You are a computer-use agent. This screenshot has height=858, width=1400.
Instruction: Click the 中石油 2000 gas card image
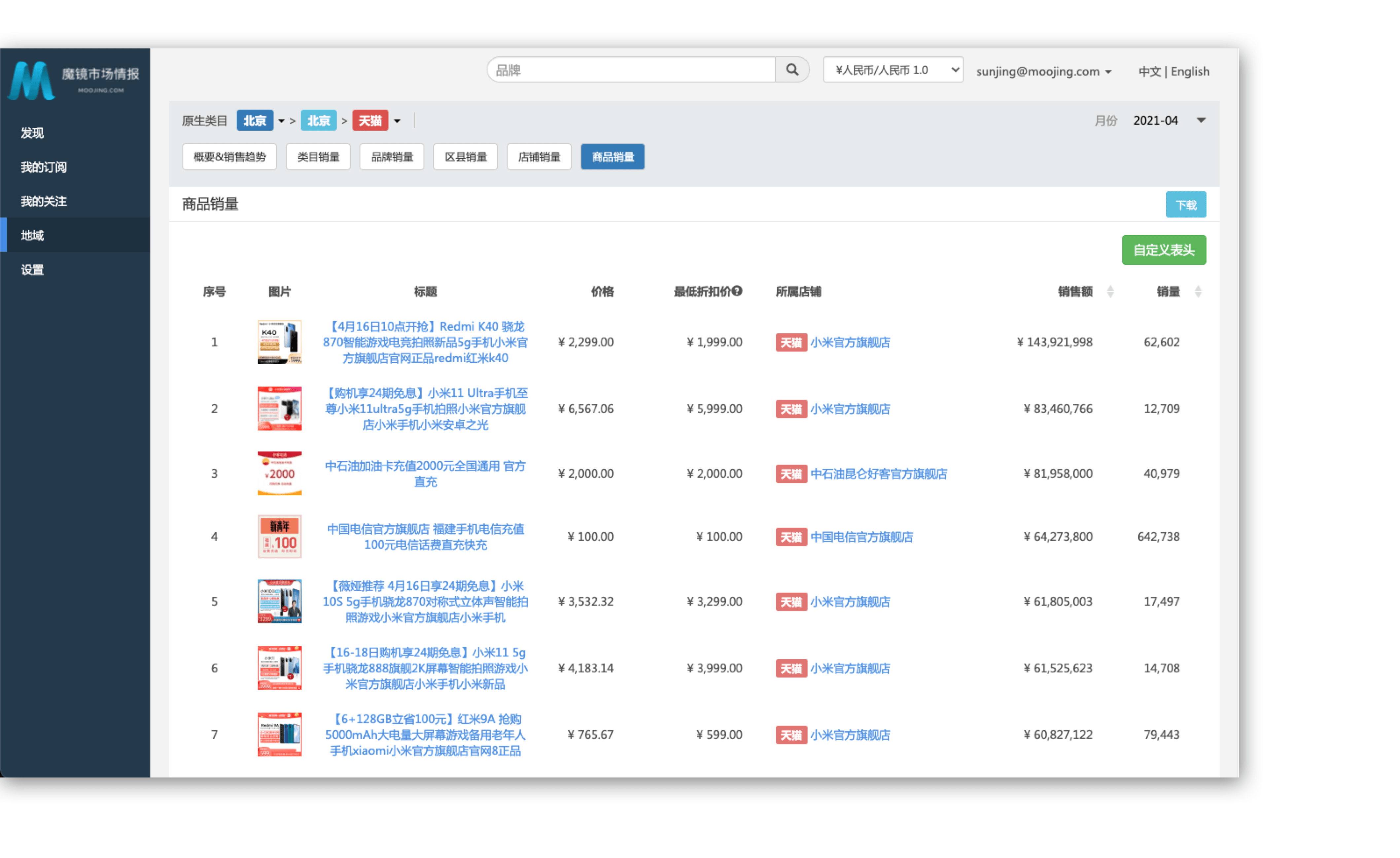(x=279, y=473)
